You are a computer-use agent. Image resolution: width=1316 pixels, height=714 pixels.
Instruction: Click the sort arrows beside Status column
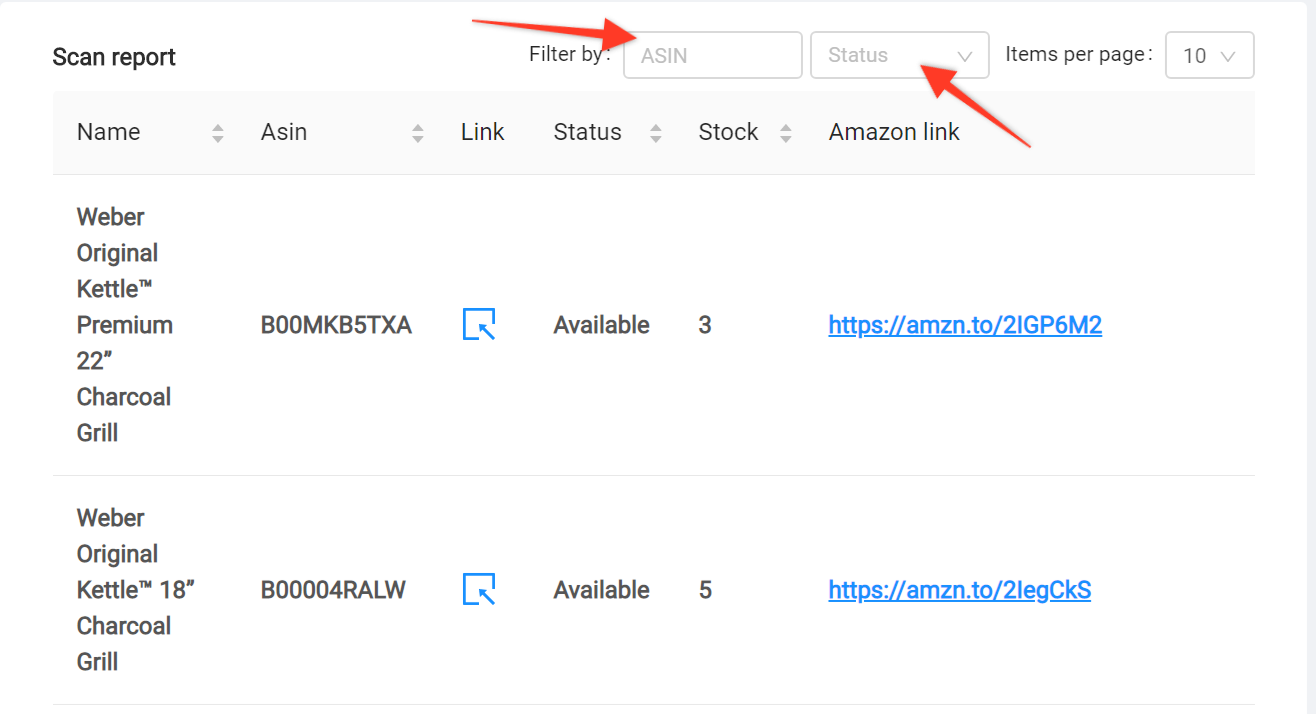coord(656,133)
